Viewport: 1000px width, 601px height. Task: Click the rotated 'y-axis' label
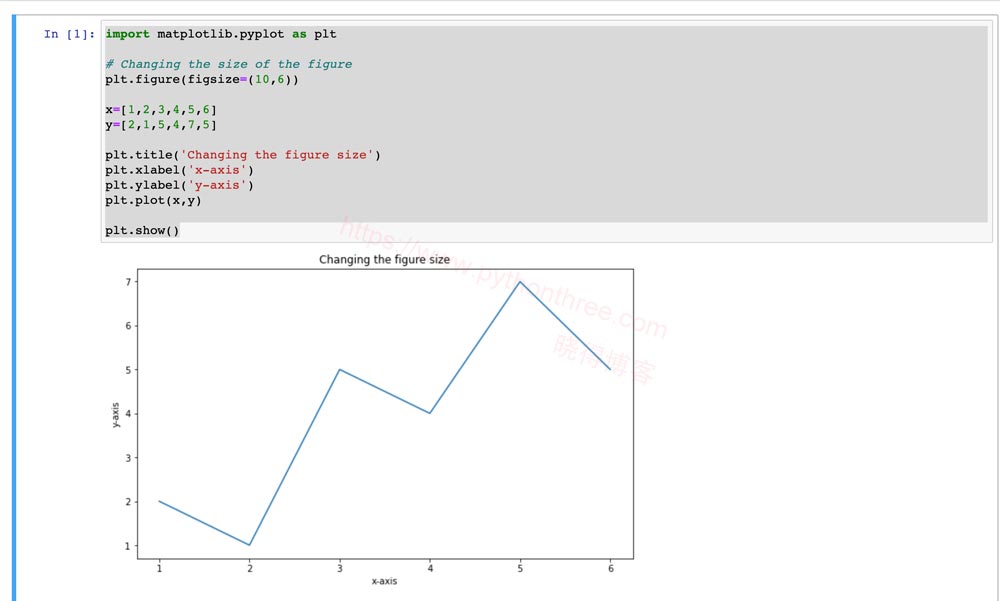[x=115, y=415]
